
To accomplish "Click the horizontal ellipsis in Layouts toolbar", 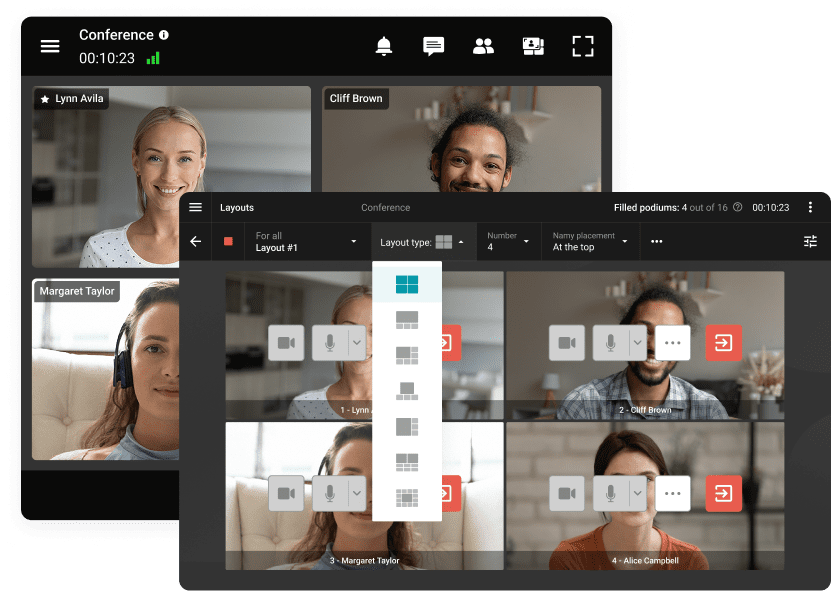I will (657, 241).
